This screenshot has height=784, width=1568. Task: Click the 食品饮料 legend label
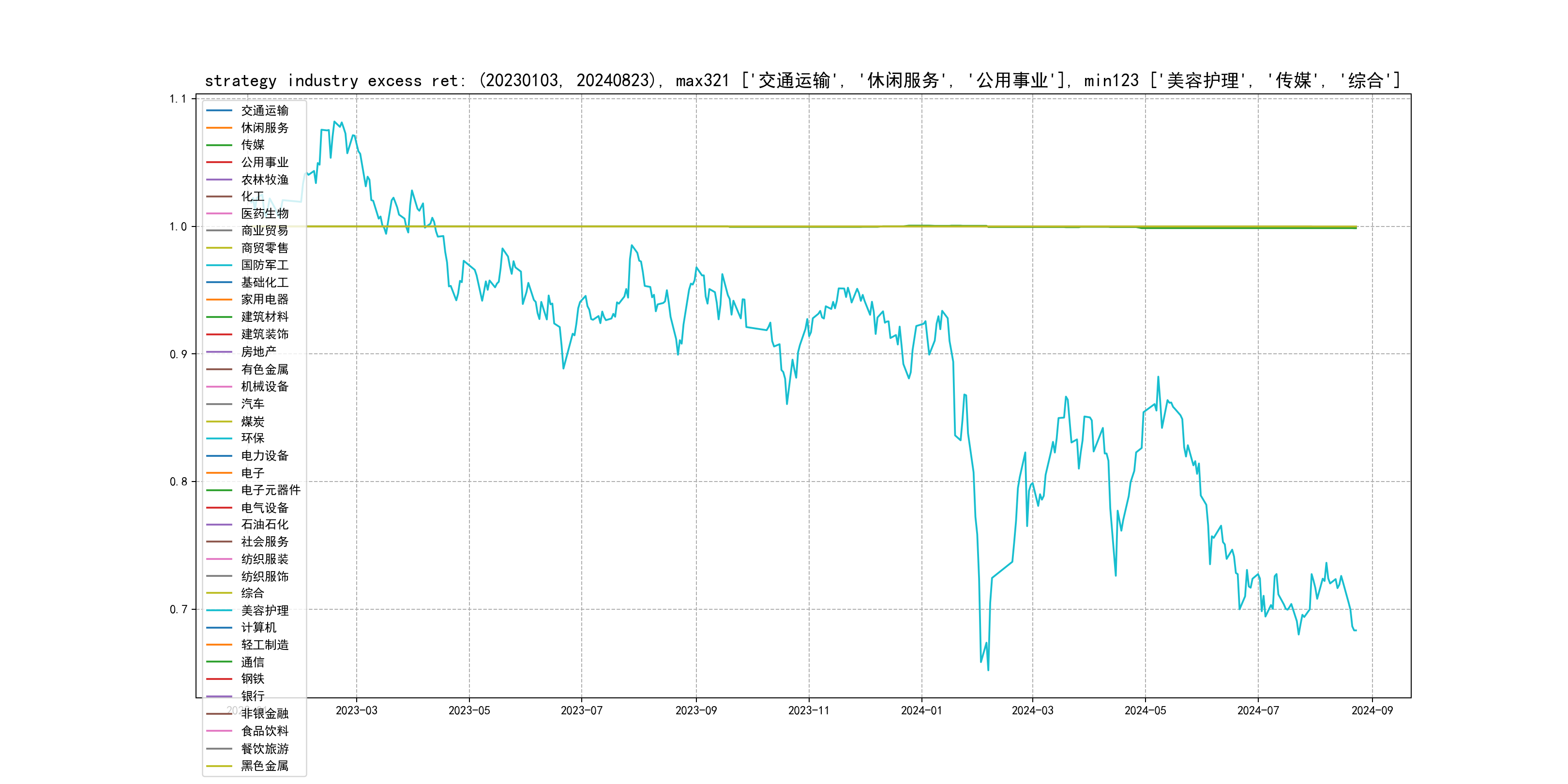(x=264, y=731)
